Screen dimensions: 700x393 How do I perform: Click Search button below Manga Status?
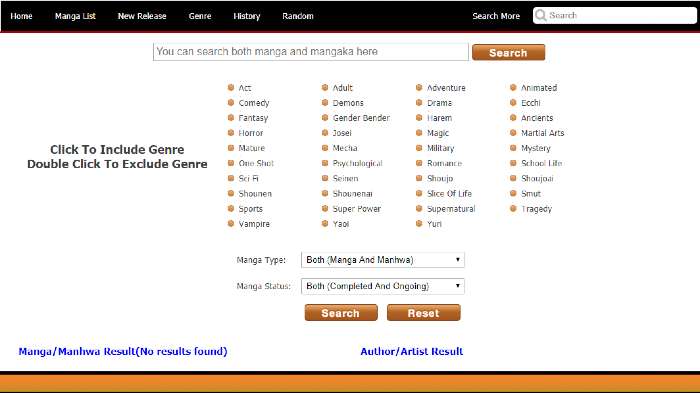[x=341, y=313]
